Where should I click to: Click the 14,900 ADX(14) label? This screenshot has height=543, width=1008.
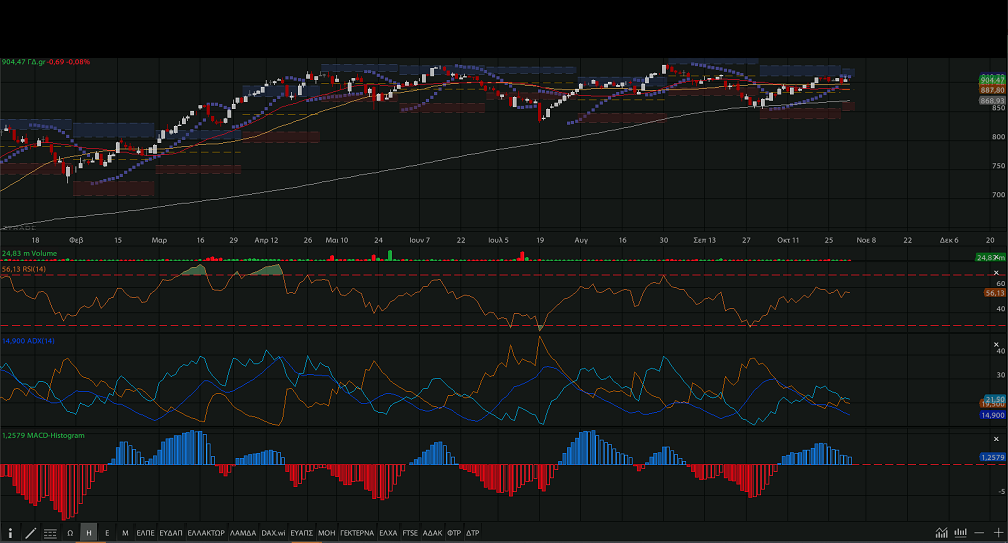click(x=28, y=341)
